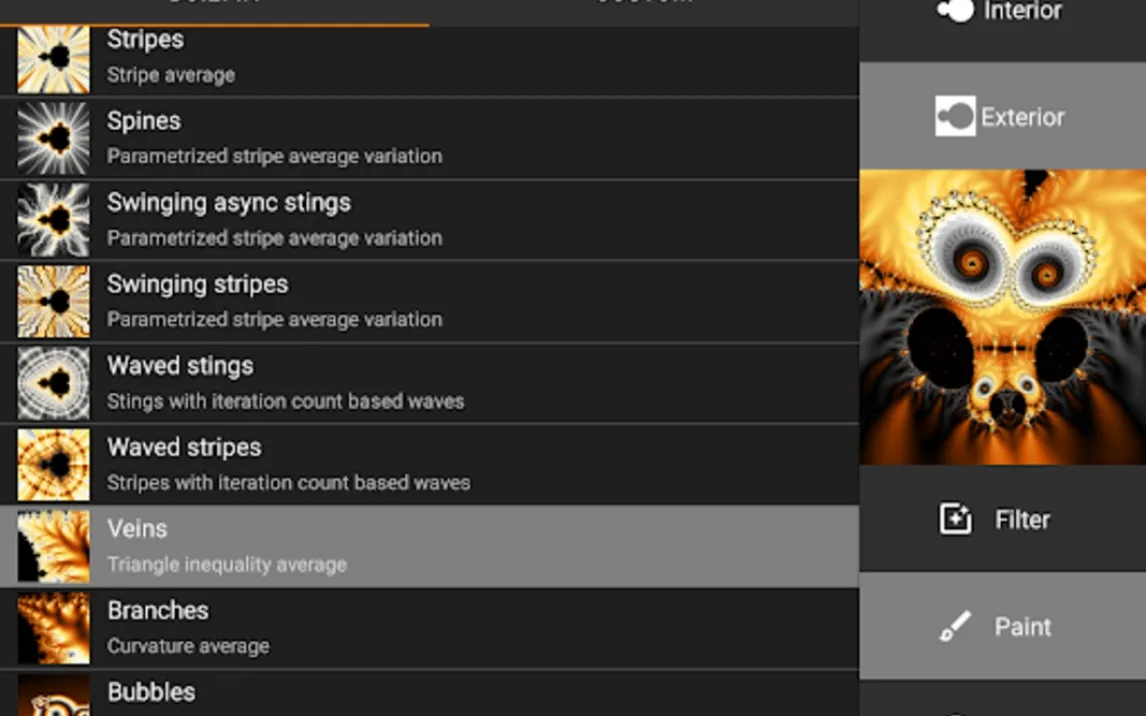Open the large fractal preview image
This screenshot has height=716, width=1146.
pyautogui.click(x=1002, y=317)
